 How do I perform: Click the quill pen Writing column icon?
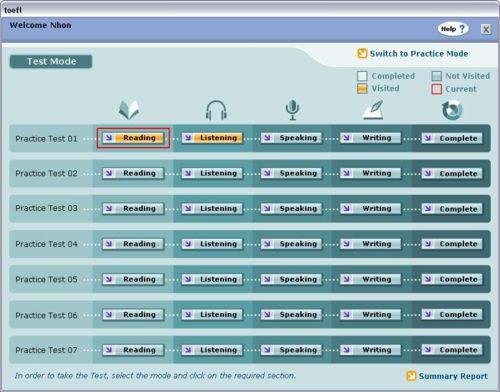click(373, 110)
